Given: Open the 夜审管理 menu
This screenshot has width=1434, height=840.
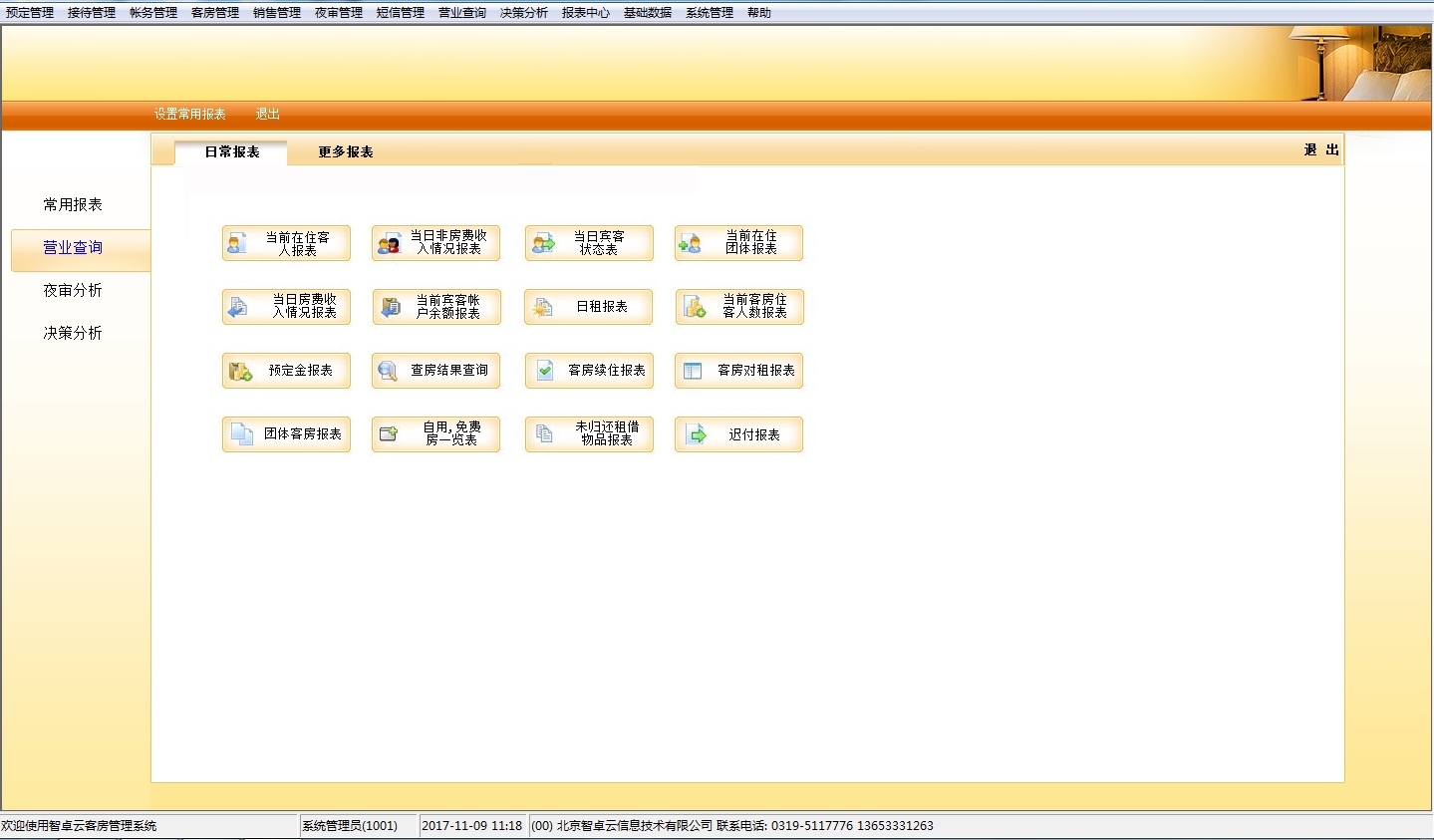Looking at the screenshot, I should pyautogui.click(x=339, y=13).
